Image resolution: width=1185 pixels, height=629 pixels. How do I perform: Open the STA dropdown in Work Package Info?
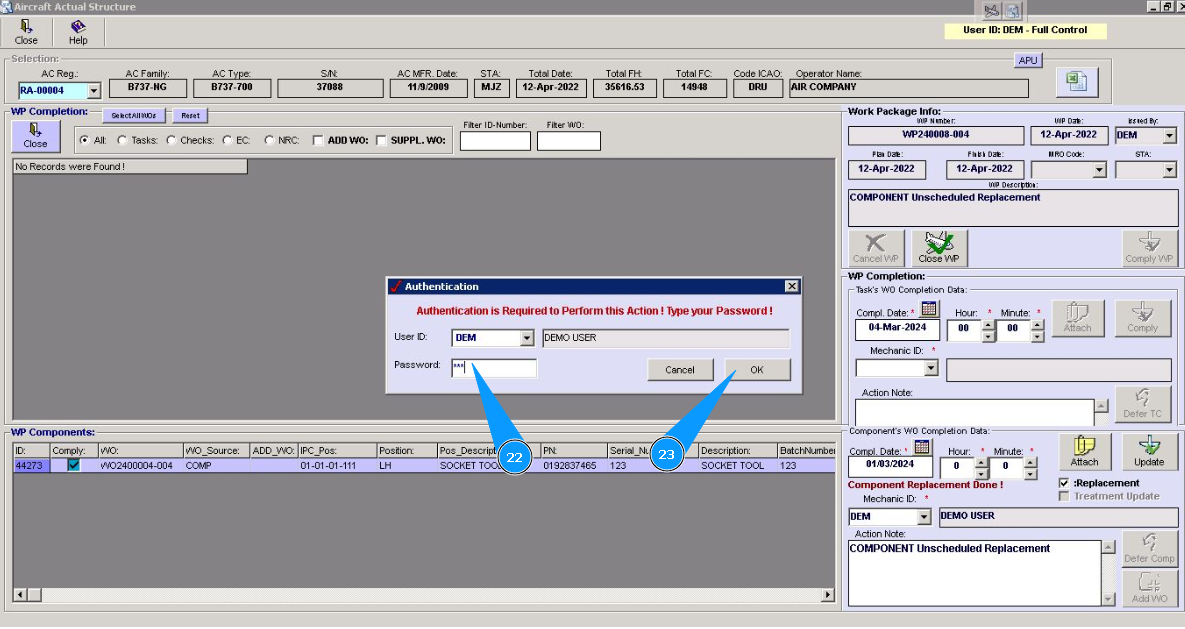point(1170,171)
